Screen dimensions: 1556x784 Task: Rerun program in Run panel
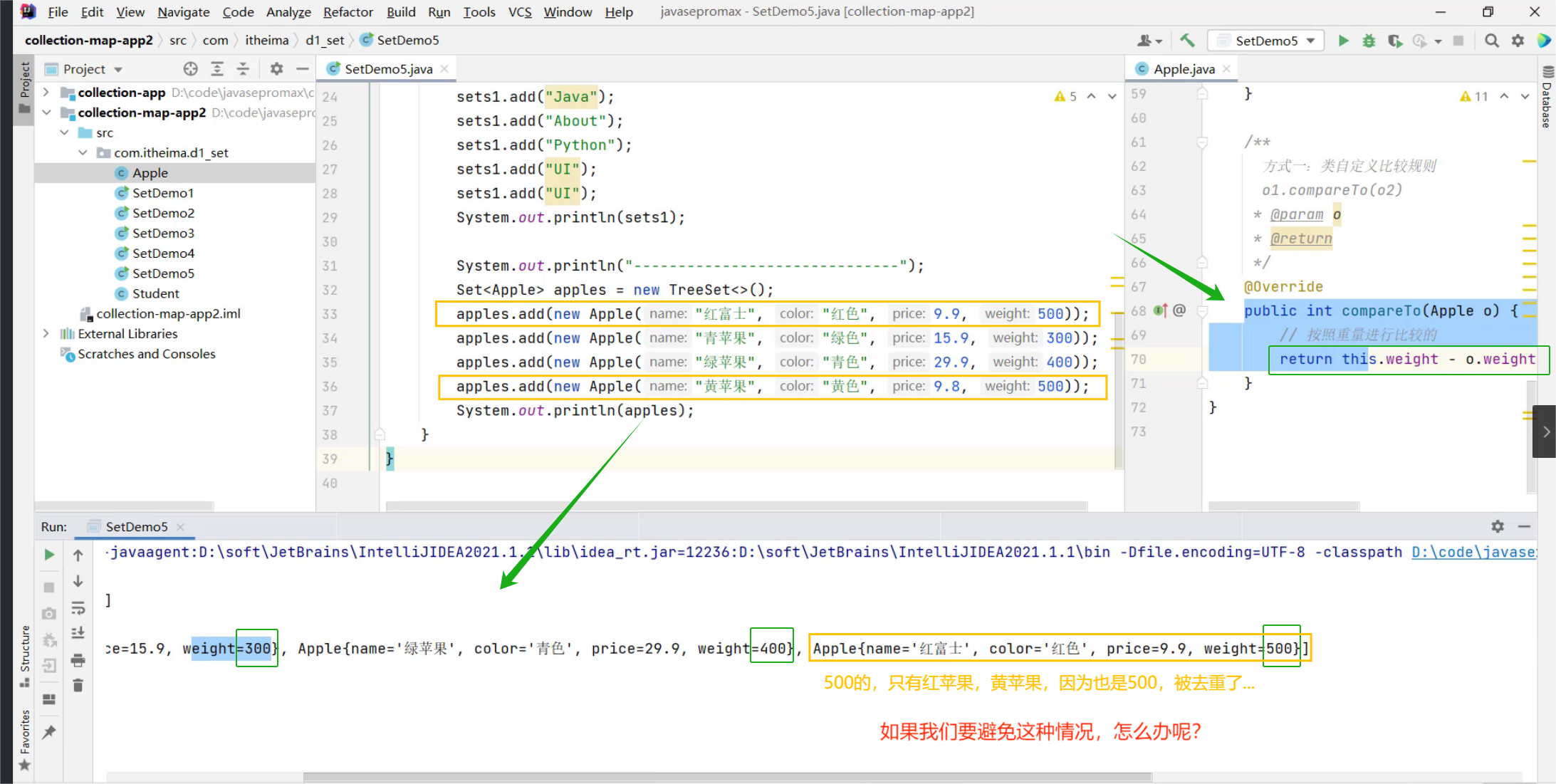coord(49,555)
